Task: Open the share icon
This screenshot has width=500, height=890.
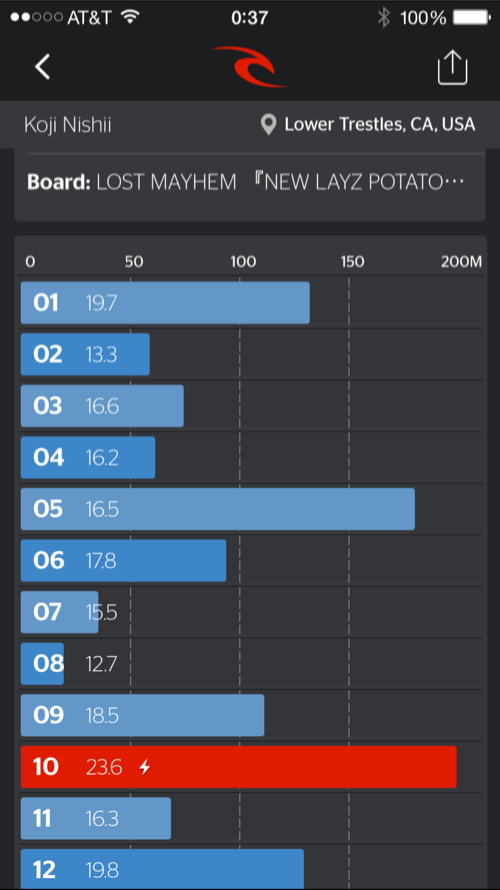Action: pyautogui.click(x=452, y=67)
